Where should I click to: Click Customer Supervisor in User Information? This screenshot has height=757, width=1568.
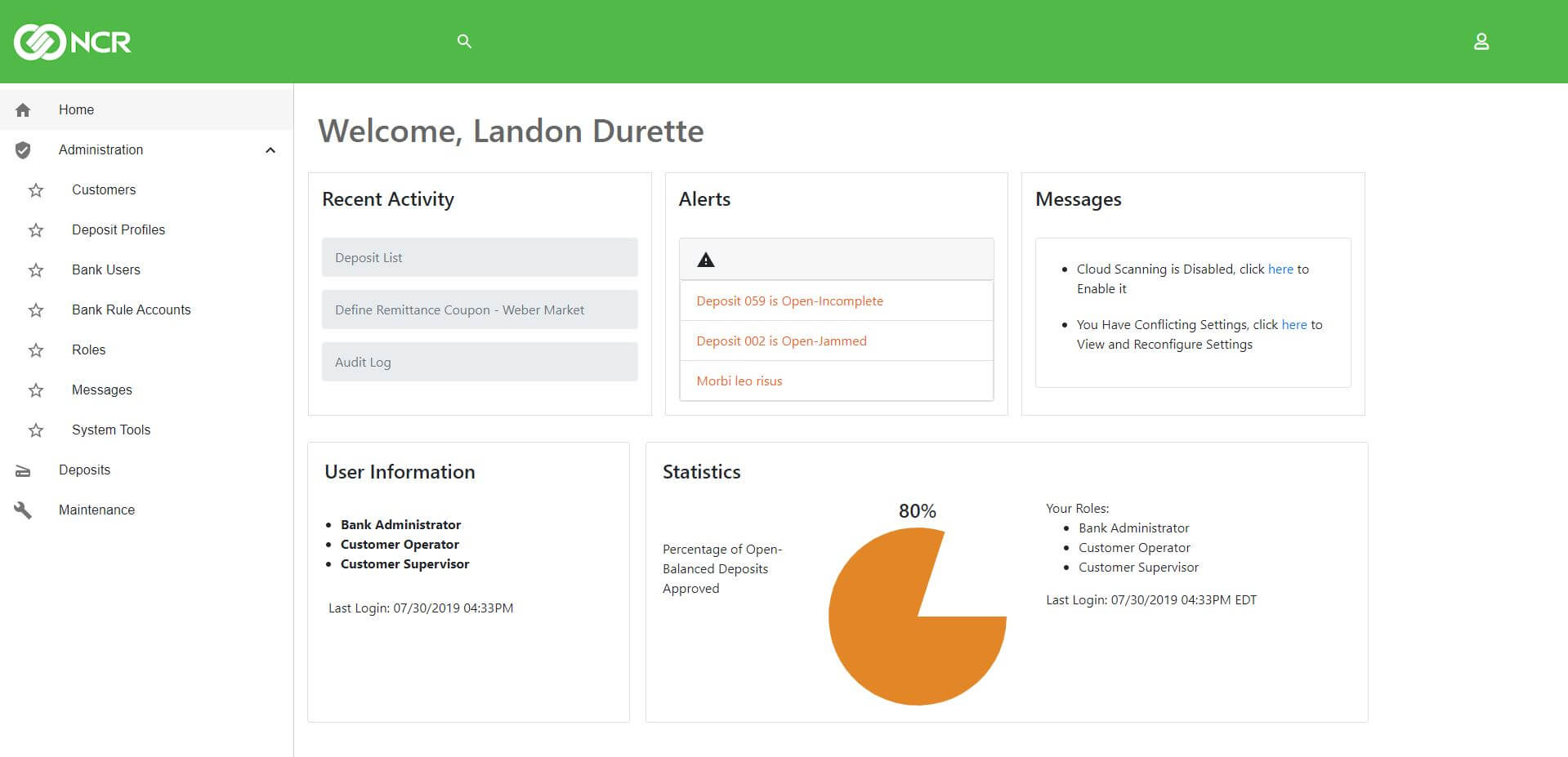[x=404, y=563]
